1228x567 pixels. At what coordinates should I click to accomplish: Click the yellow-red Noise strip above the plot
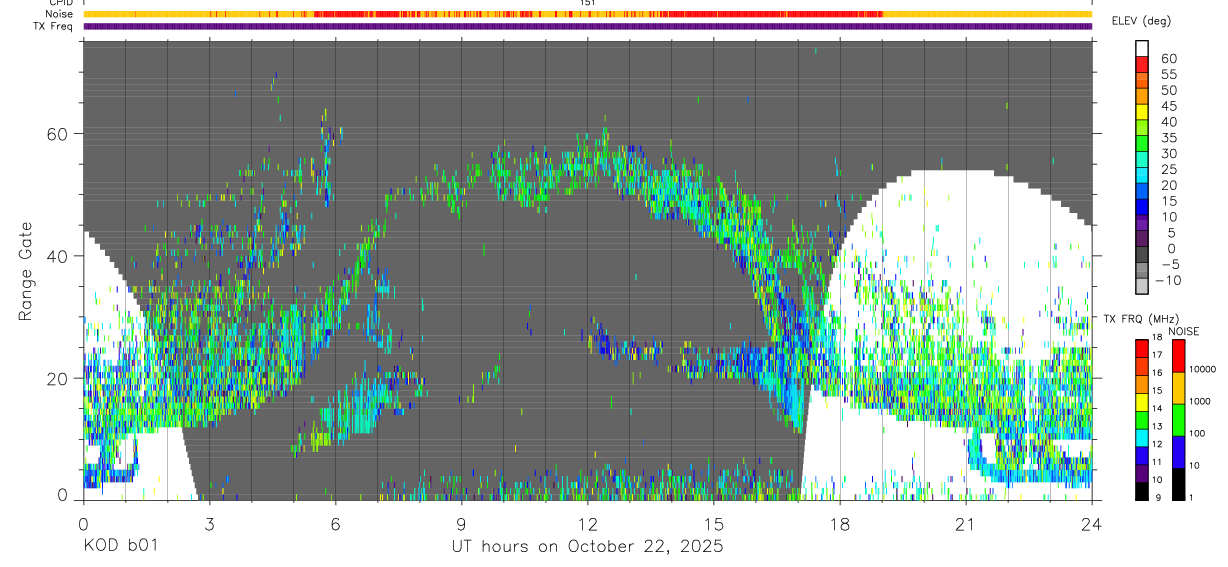[587, 14]
